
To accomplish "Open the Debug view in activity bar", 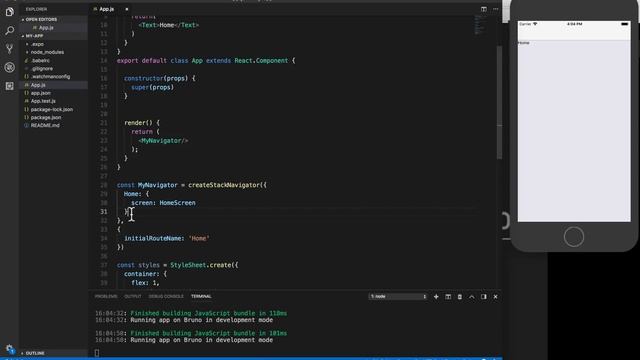I will pos(9,67).
